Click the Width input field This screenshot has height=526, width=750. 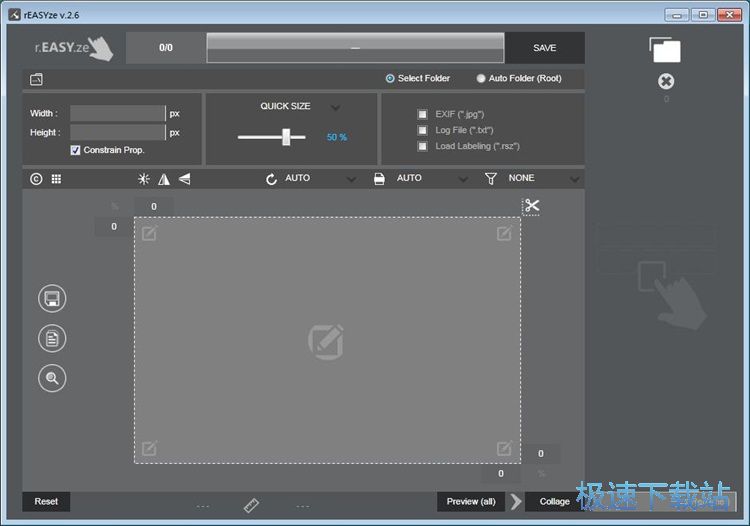tap(117, 113)
